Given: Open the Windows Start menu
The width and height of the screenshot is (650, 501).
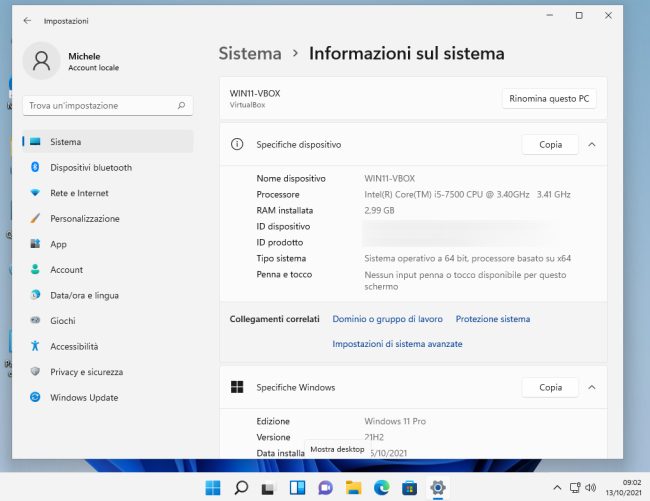Looking at the screenshot, I should [x=213, y=488].
